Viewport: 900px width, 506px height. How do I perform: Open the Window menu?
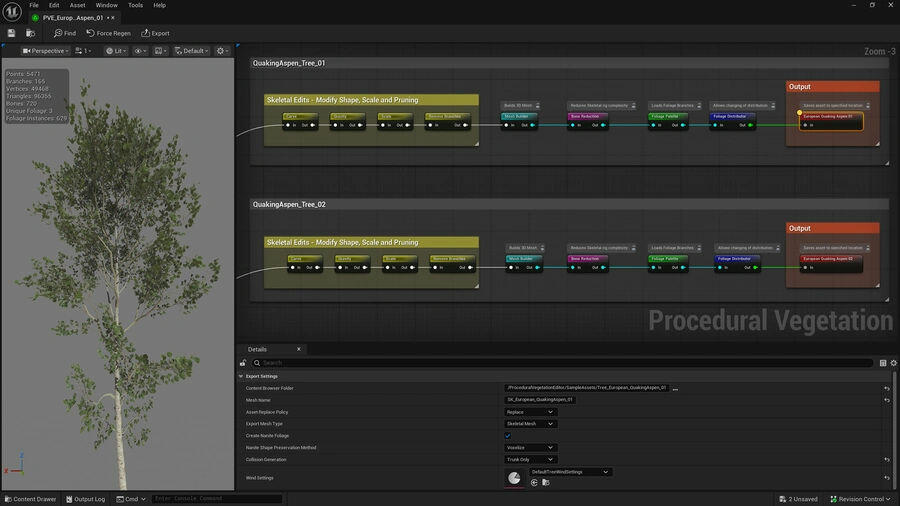(x=106, y=5)
